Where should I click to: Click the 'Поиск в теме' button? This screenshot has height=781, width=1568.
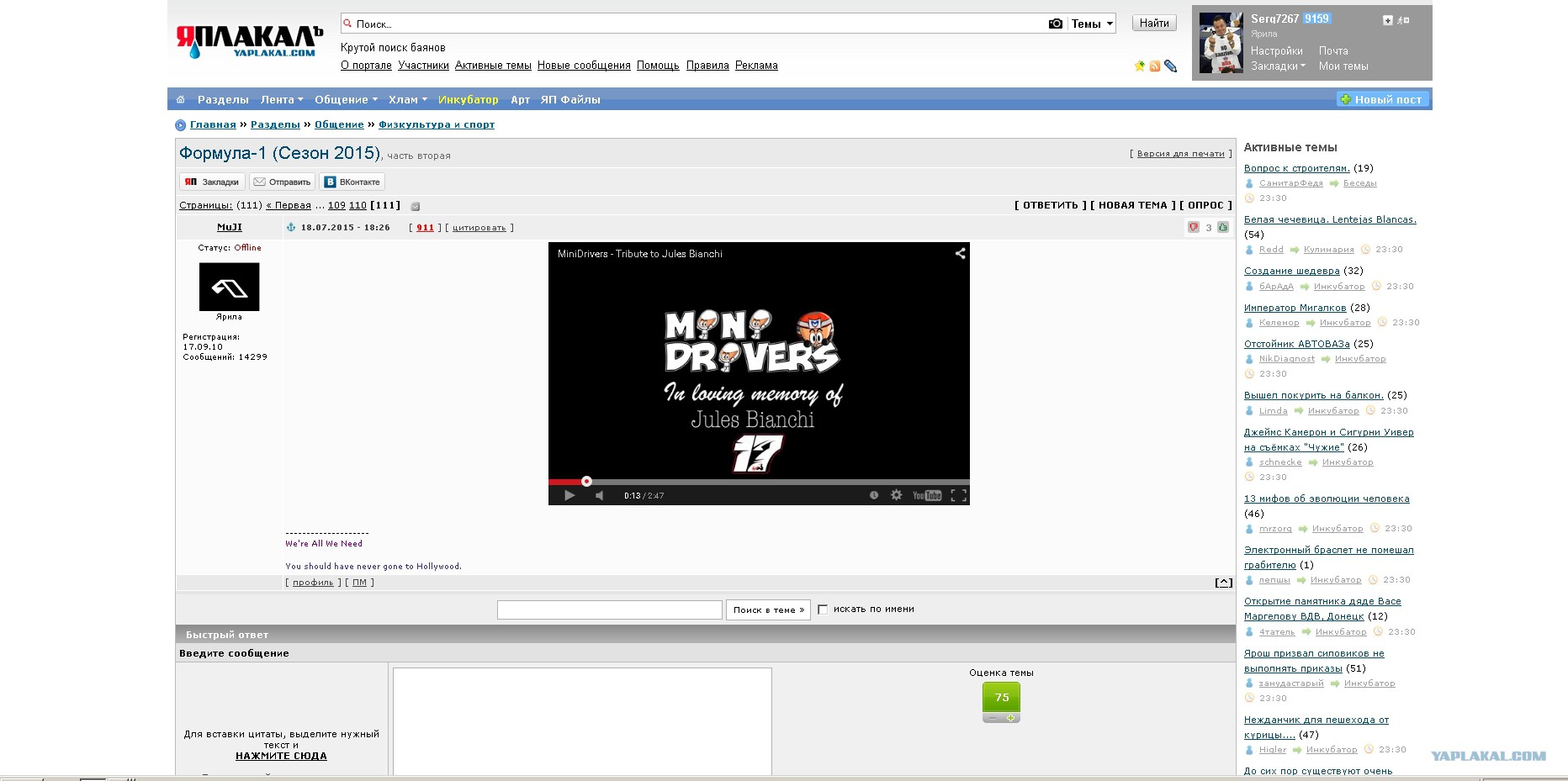(768, 609)
